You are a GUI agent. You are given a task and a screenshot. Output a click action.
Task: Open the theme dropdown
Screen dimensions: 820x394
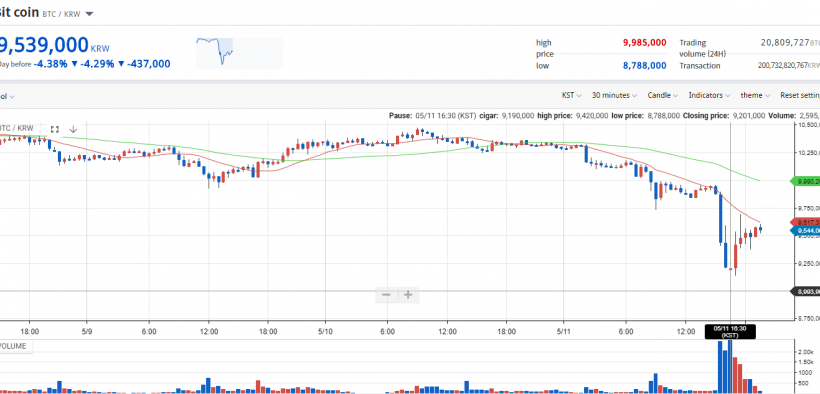[x=755, y=95]
